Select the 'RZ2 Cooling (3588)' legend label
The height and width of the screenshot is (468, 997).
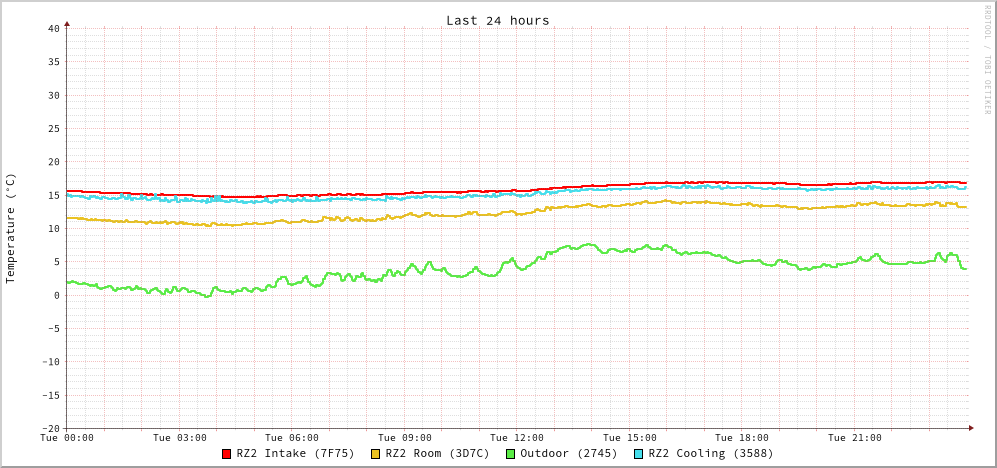(x=710, y=453)
